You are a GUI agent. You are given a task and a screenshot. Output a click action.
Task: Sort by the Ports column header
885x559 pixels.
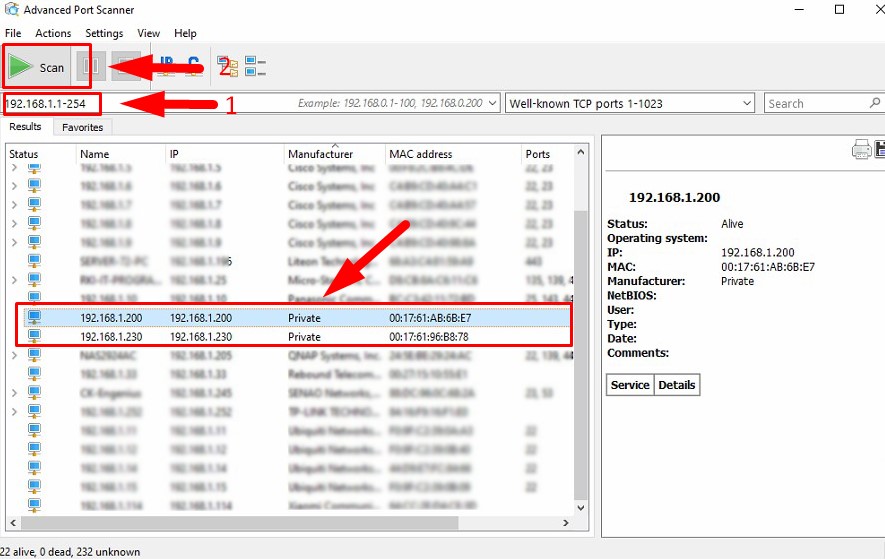coord(546,154)
